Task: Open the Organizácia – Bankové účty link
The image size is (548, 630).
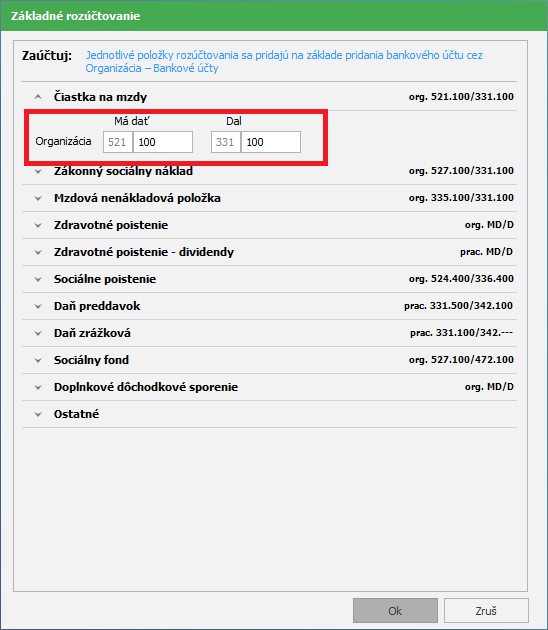Action: click(x=152, y=68)
